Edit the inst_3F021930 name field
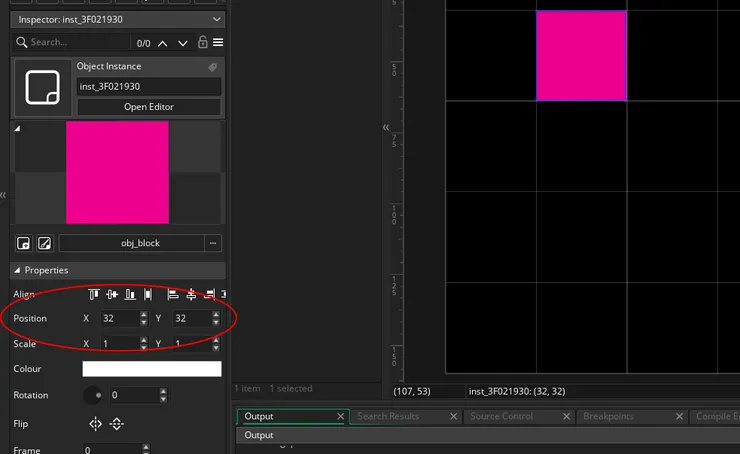The height and width of the screenshot is (454, 740). pos(149,86)
